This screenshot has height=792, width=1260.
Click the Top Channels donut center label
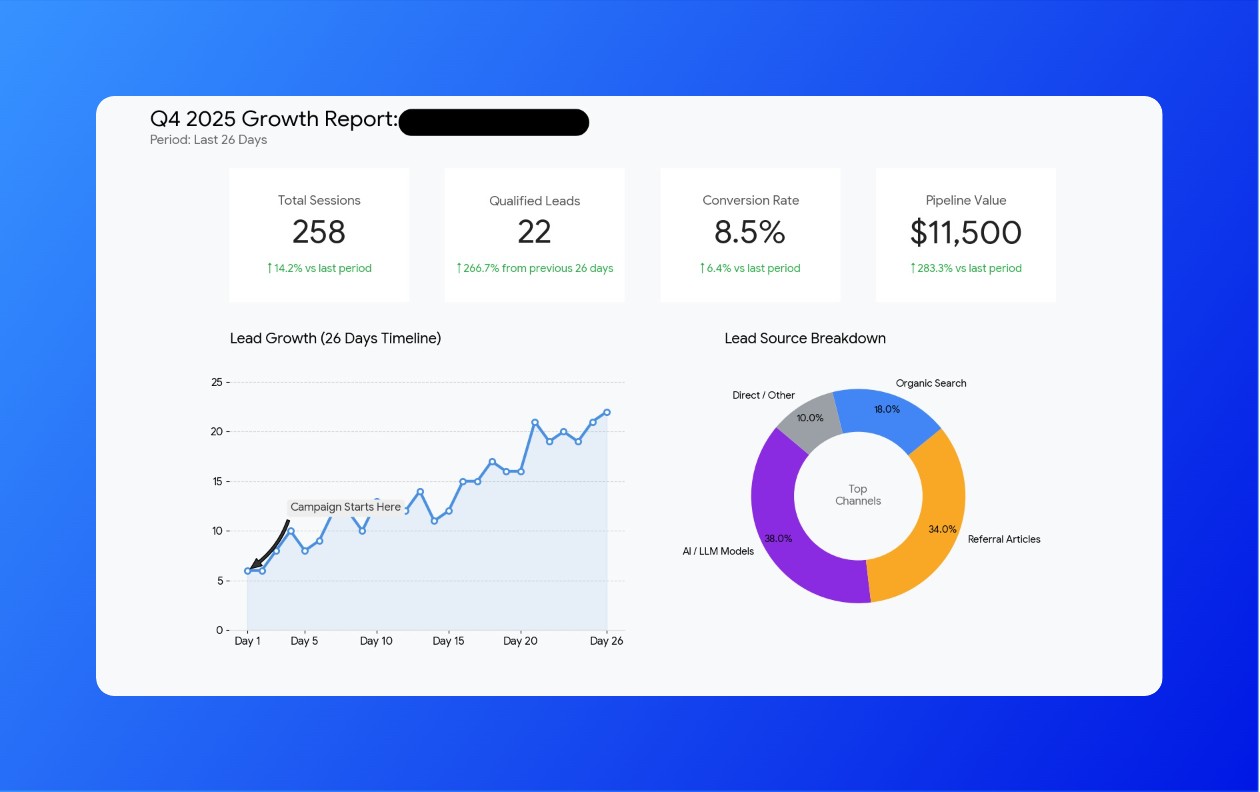[858, 495]
